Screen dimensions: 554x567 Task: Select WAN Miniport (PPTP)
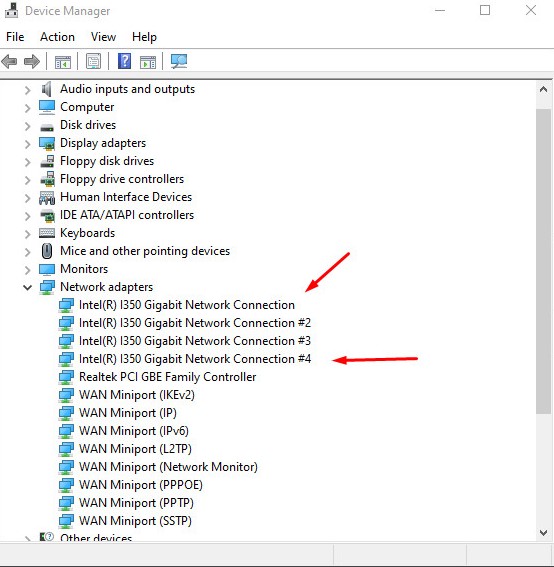[136, 503]
